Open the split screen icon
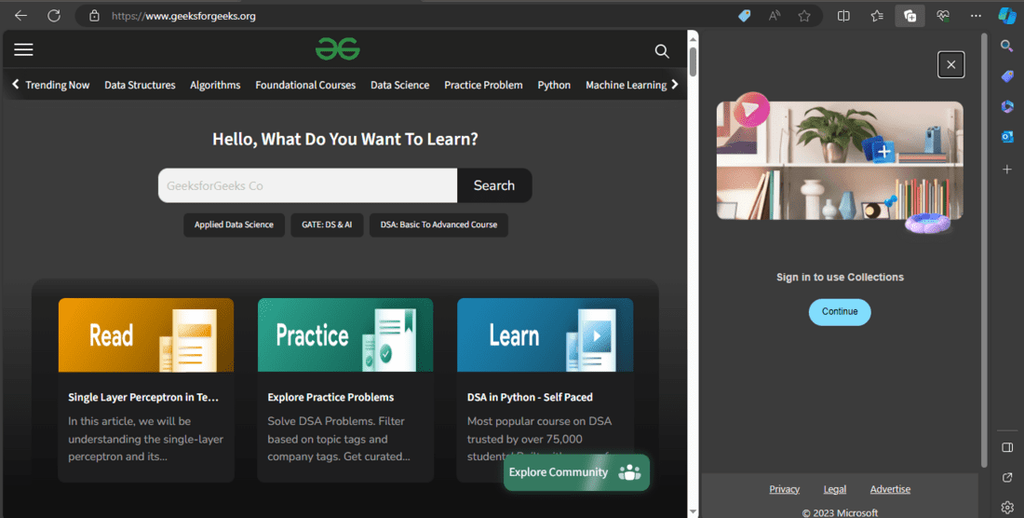1024x518 pixels. [x=844, y=16]
